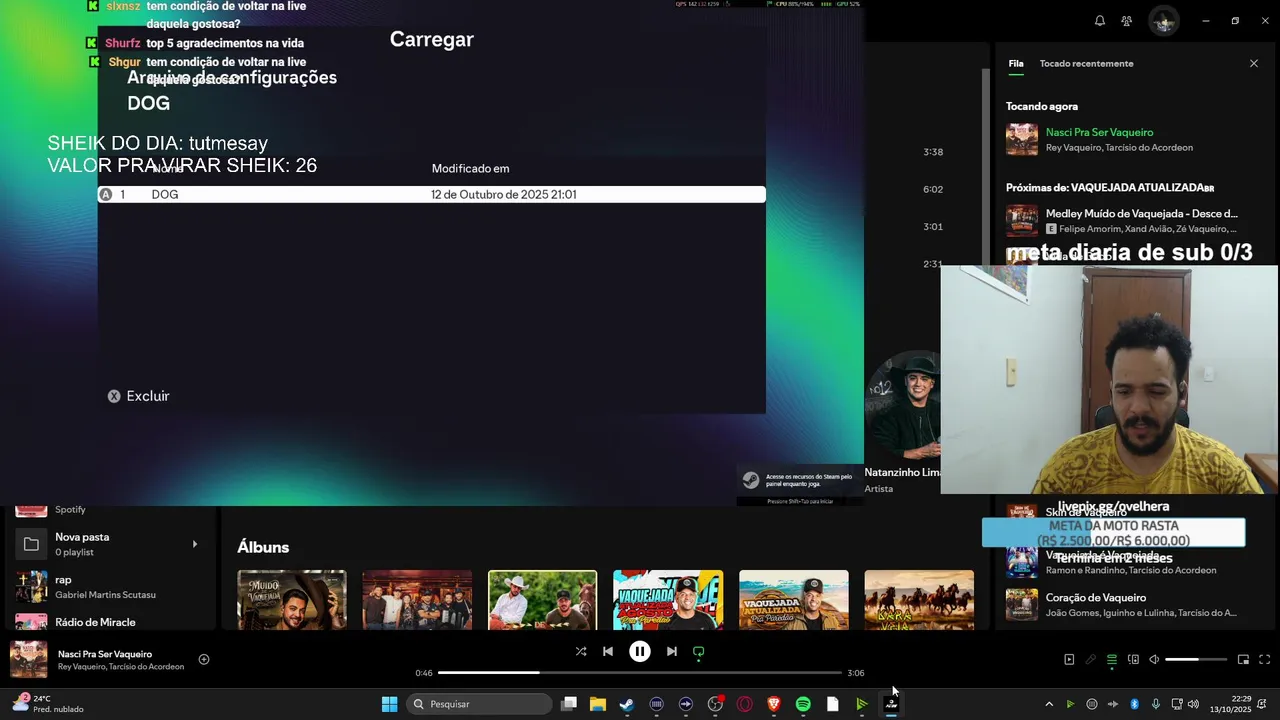Open the Nova pasta folder
The width and height of the screenshot is (1280, 720).
108,544
